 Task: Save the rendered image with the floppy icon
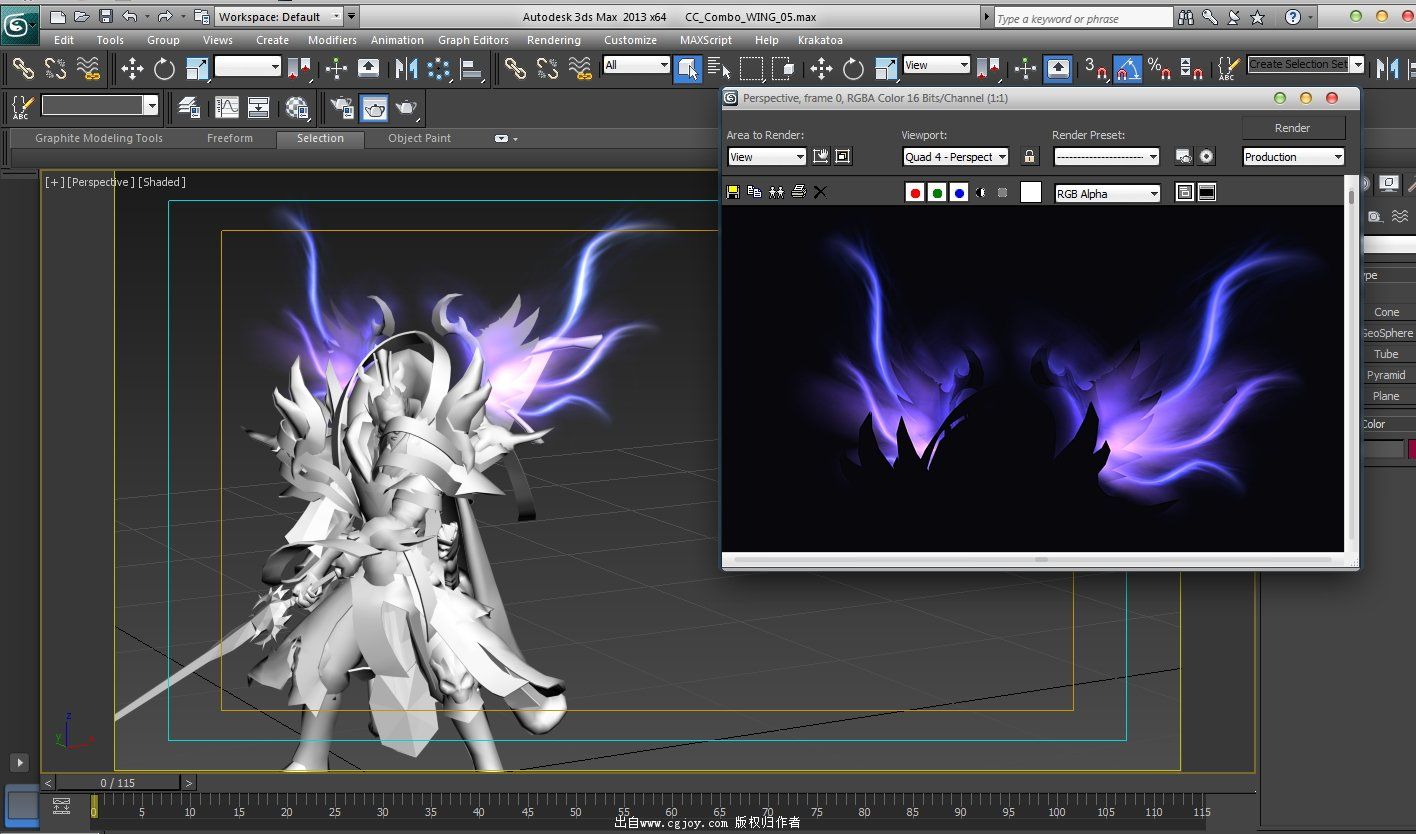pyautogui.click(x=733, y=192)
